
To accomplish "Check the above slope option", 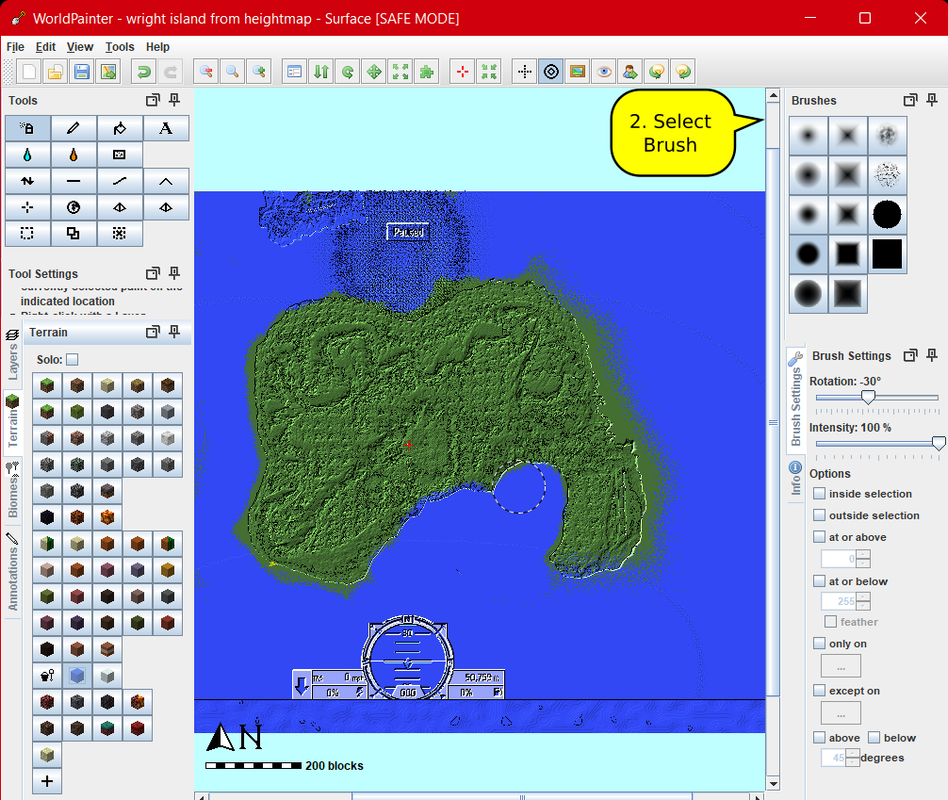I will (819, 738).
